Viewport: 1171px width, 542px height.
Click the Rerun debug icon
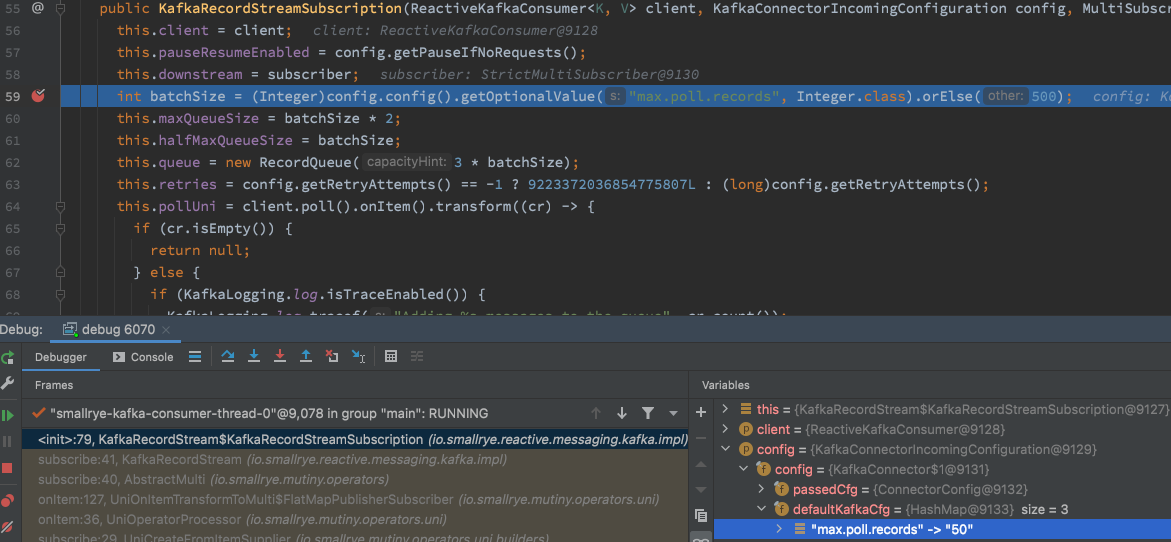coord(7,358)
